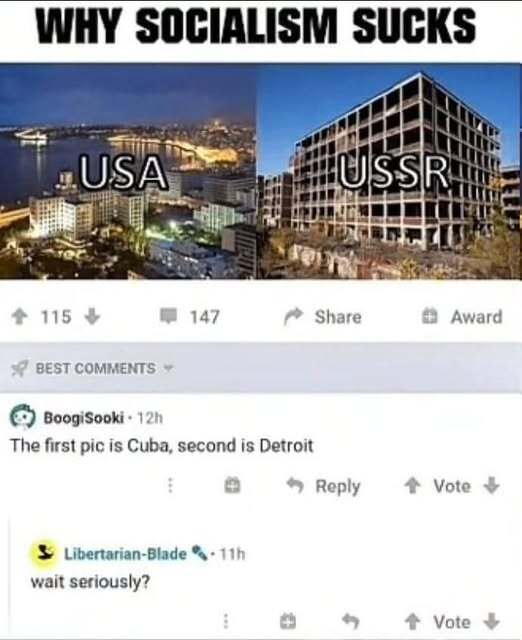Click the Award gift icon on post
522x640 pixels.
(x=429, y=317)
